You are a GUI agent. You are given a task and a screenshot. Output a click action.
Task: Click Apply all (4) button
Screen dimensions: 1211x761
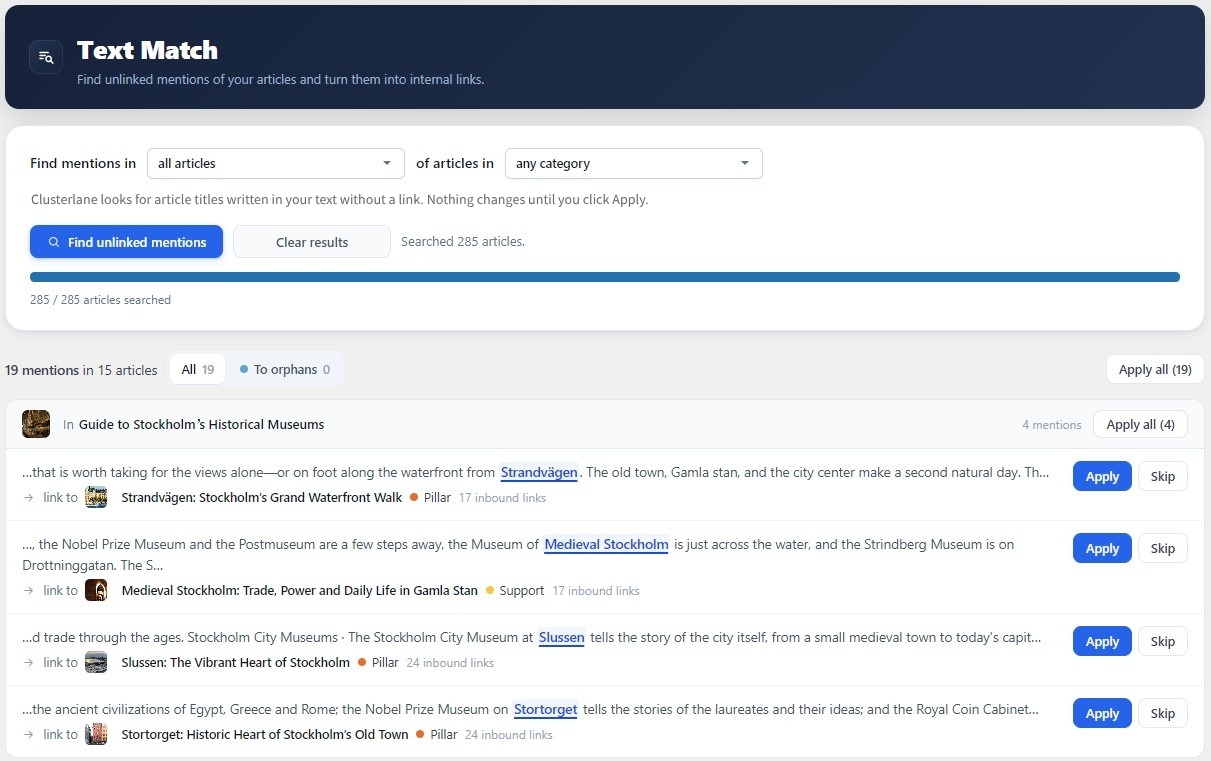[x=1140, y=424]
